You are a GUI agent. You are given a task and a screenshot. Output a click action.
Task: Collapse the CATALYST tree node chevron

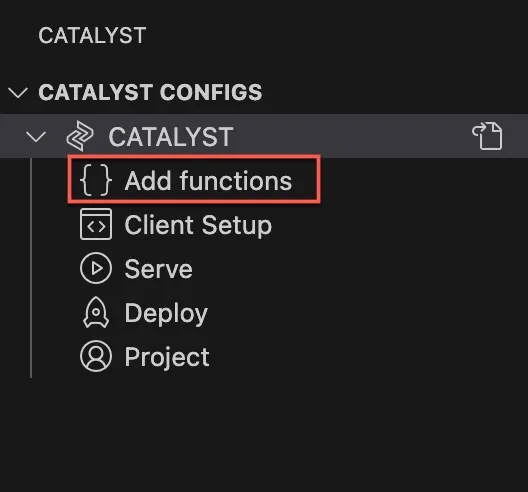(x=36, y=137)
